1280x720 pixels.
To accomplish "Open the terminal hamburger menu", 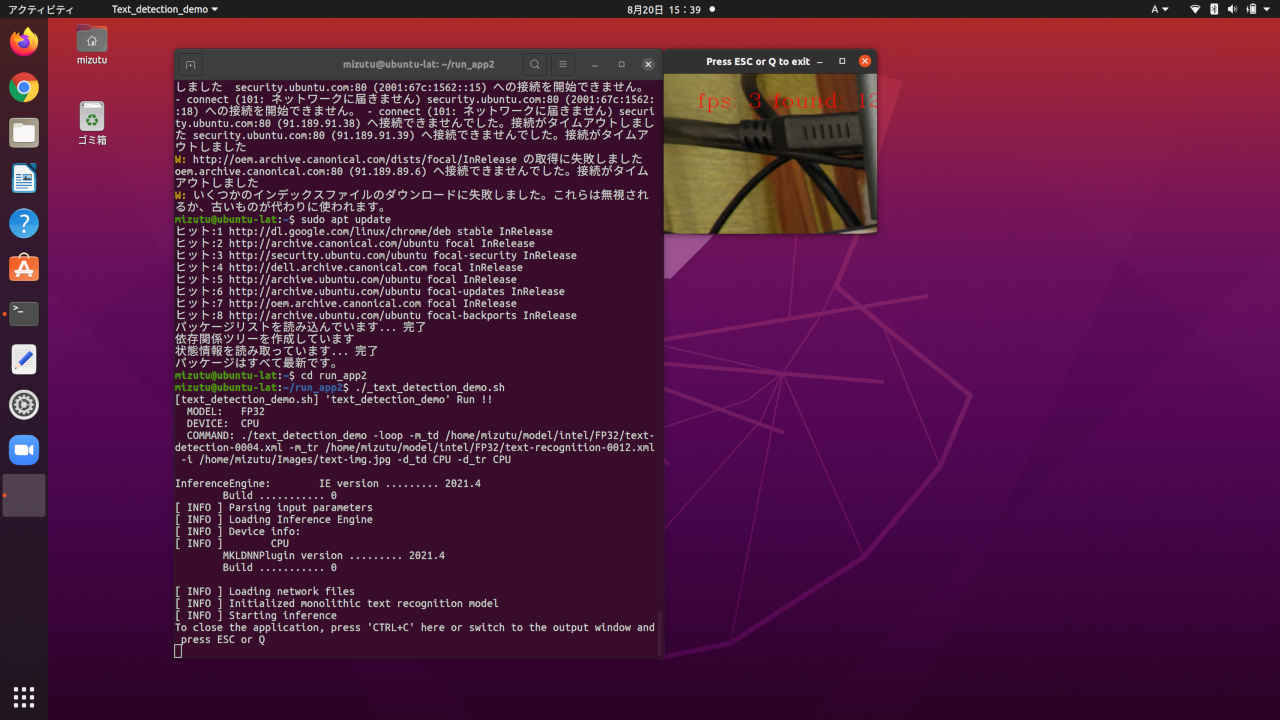I will tap(563, 64).
